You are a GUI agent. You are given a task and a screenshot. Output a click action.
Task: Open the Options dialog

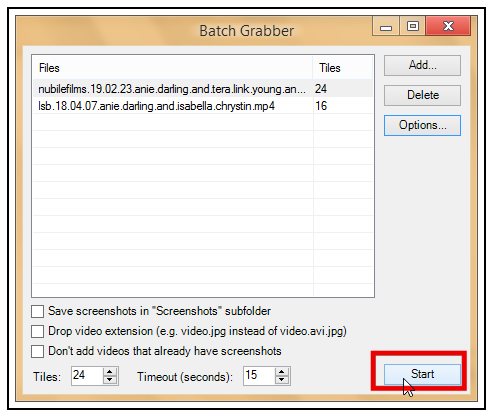(422, 125)
